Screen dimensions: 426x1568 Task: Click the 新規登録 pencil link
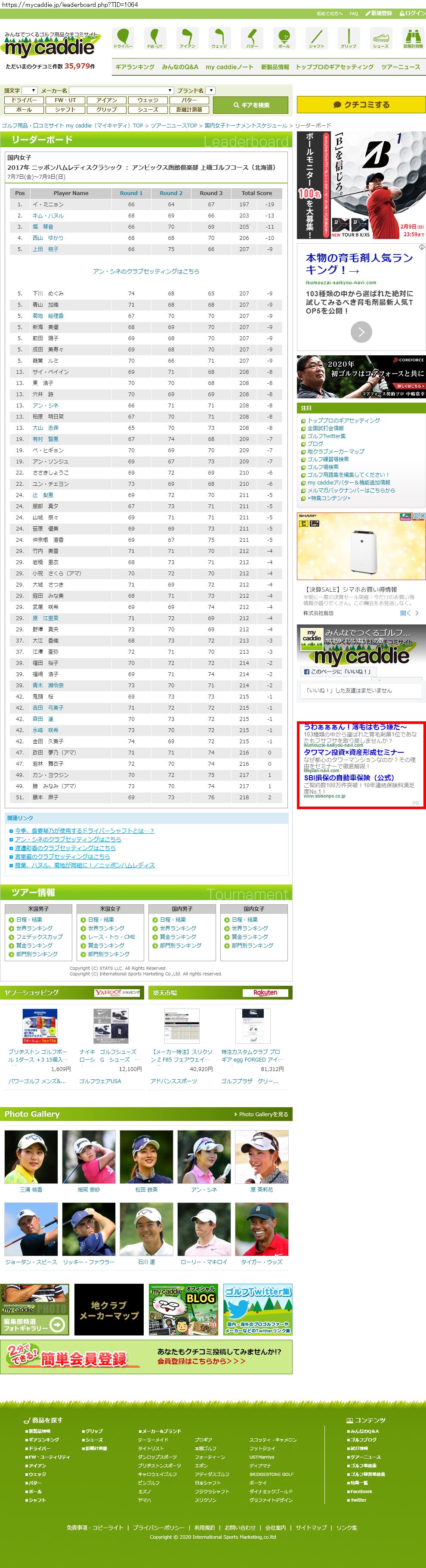tap(379, 13)
